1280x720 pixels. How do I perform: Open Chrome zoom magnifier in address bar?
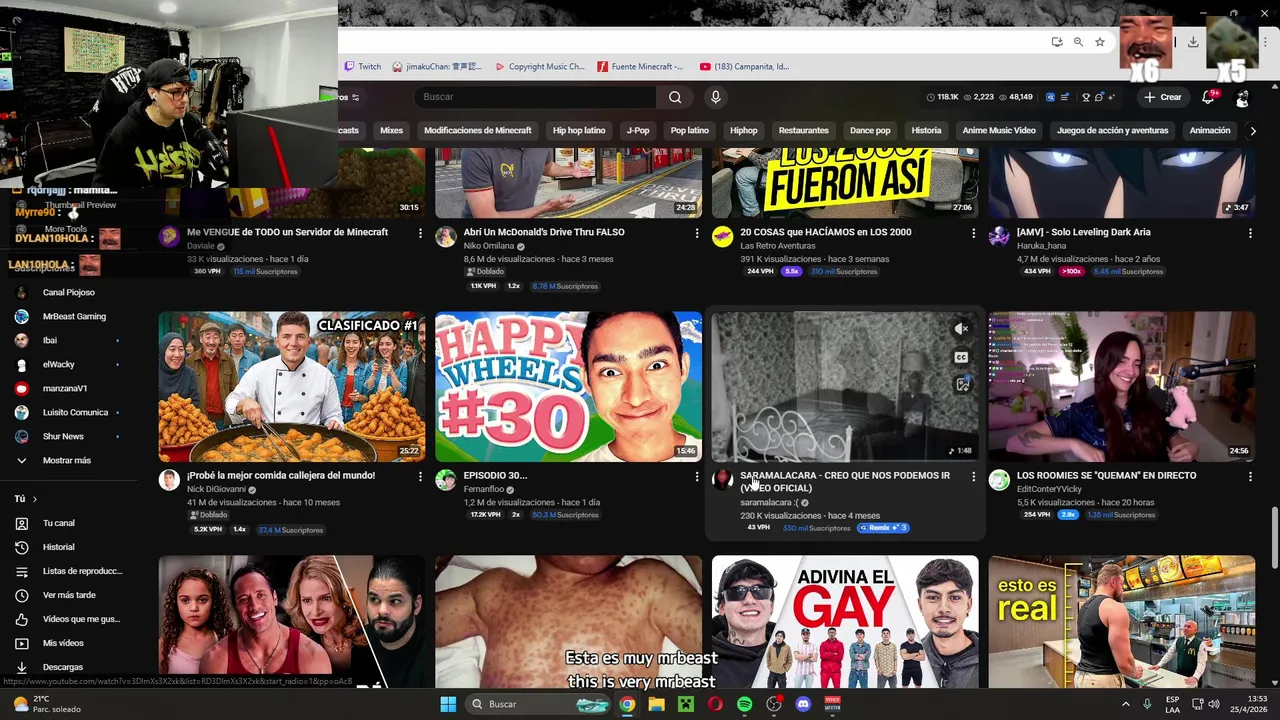tap(1078, 42)
